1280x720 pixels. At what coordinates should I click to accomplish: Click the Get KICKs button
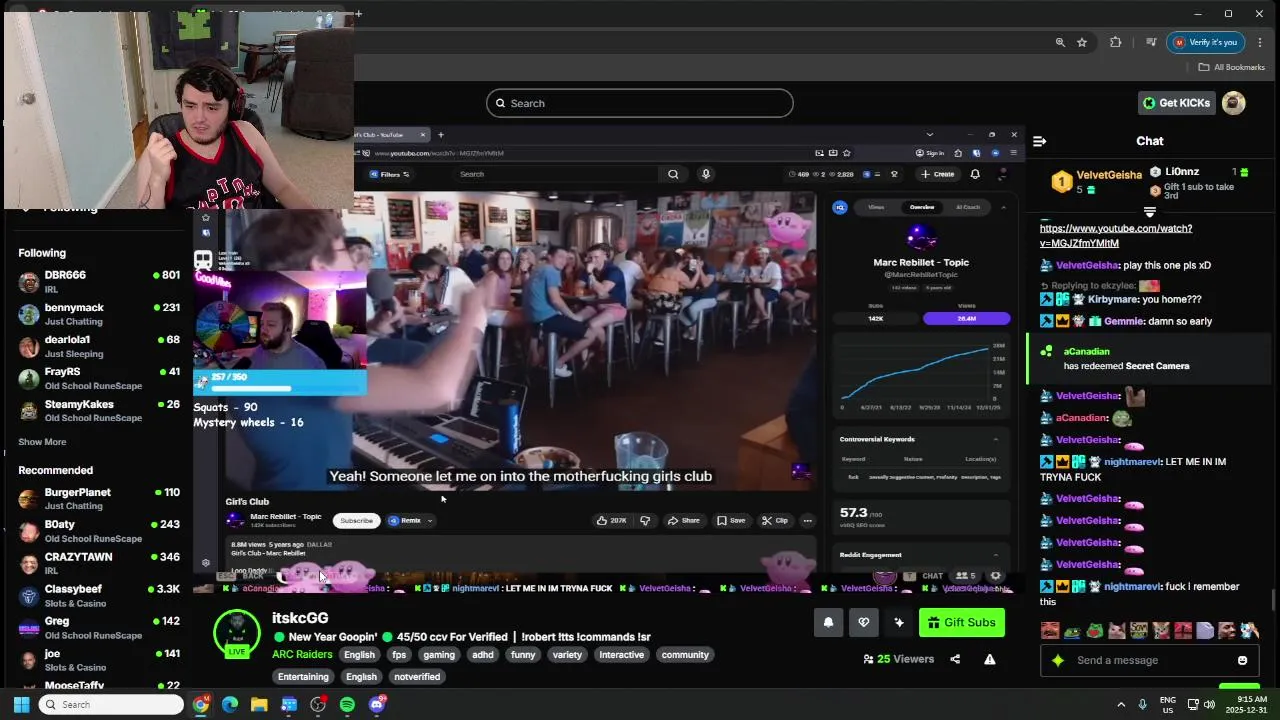1177,103
